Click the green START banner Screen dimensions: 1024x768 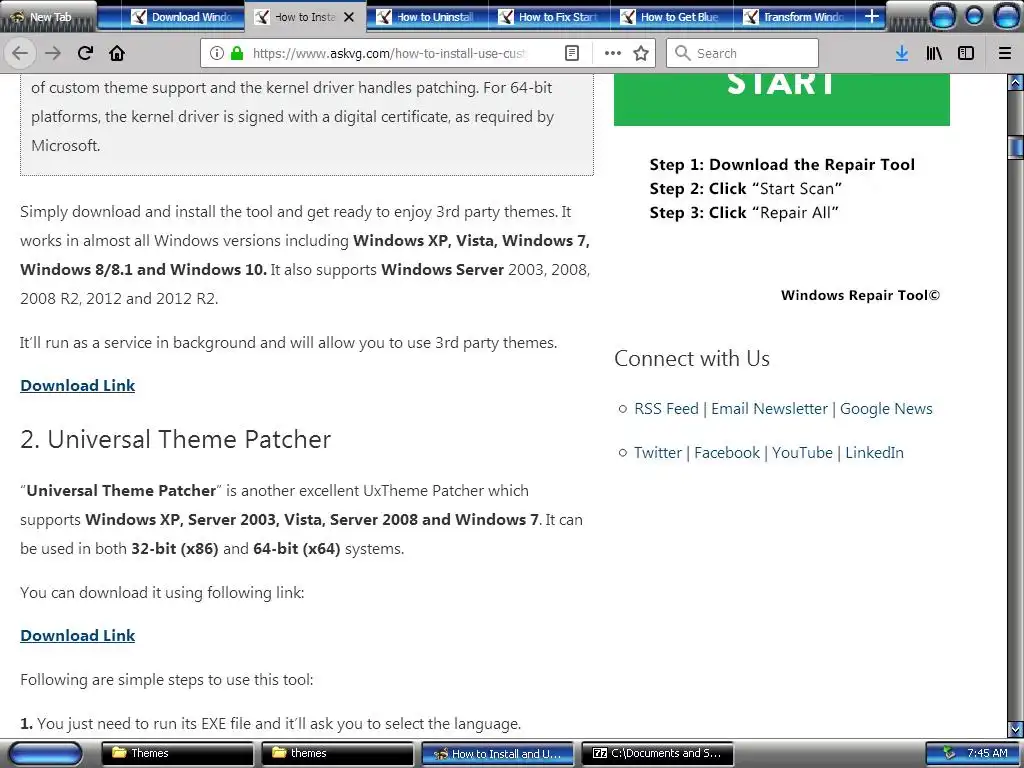pyautogui.click(x=782, y=99)
